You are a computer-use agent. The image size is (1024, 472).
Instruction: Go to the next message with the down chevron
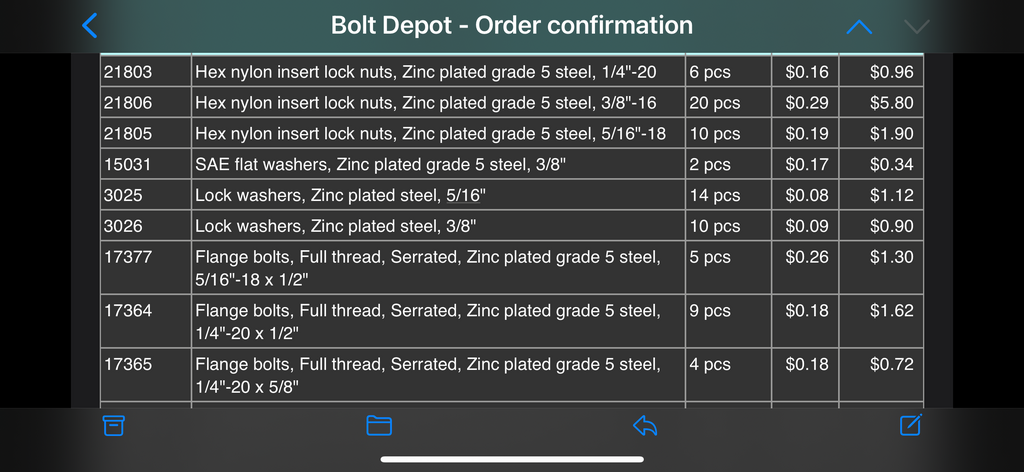pyautogui.click(x=917, y=26)
